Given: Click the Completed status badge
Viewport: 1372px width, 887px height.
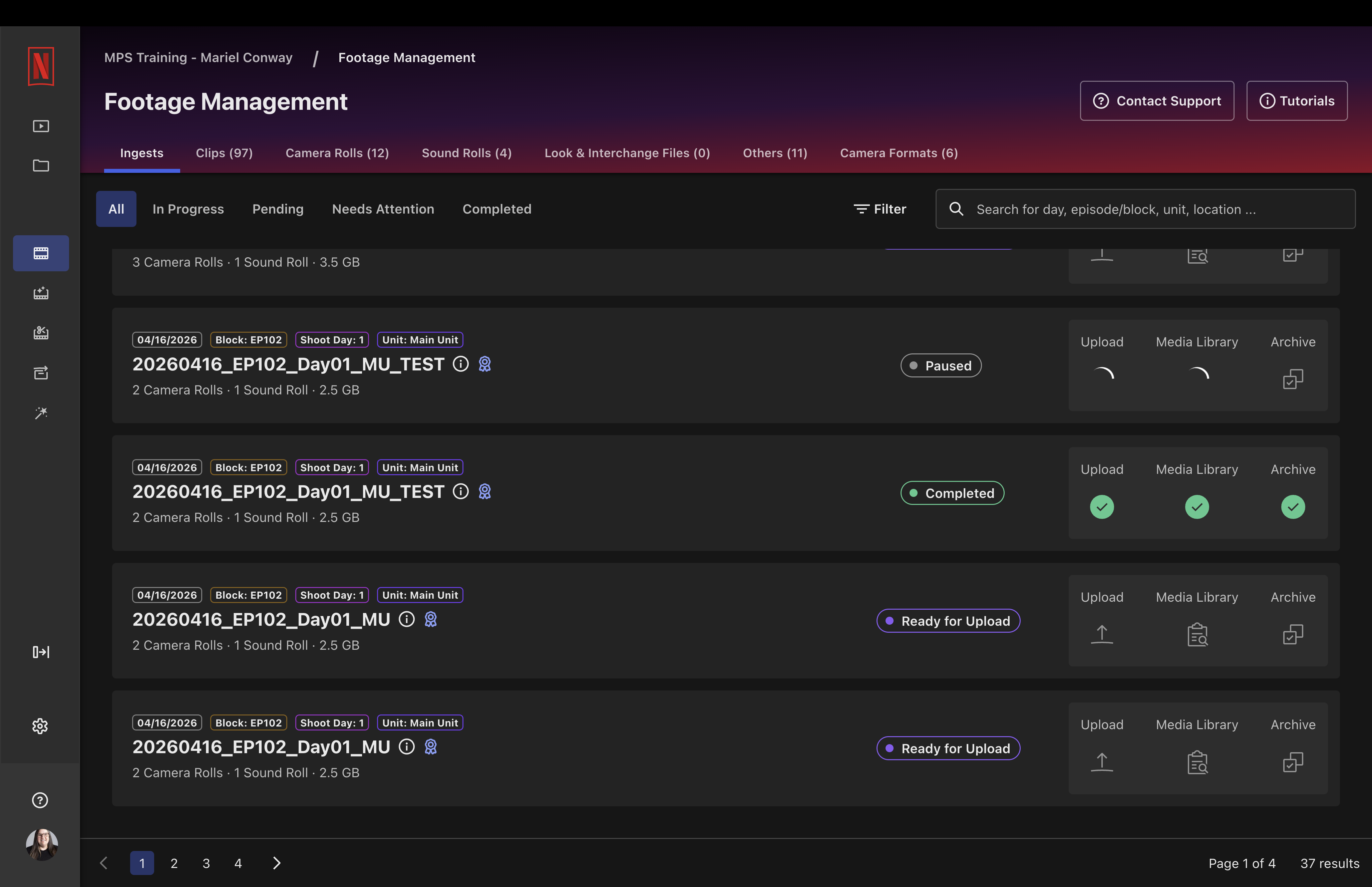Looking at the screenshot, I should 952,494.
